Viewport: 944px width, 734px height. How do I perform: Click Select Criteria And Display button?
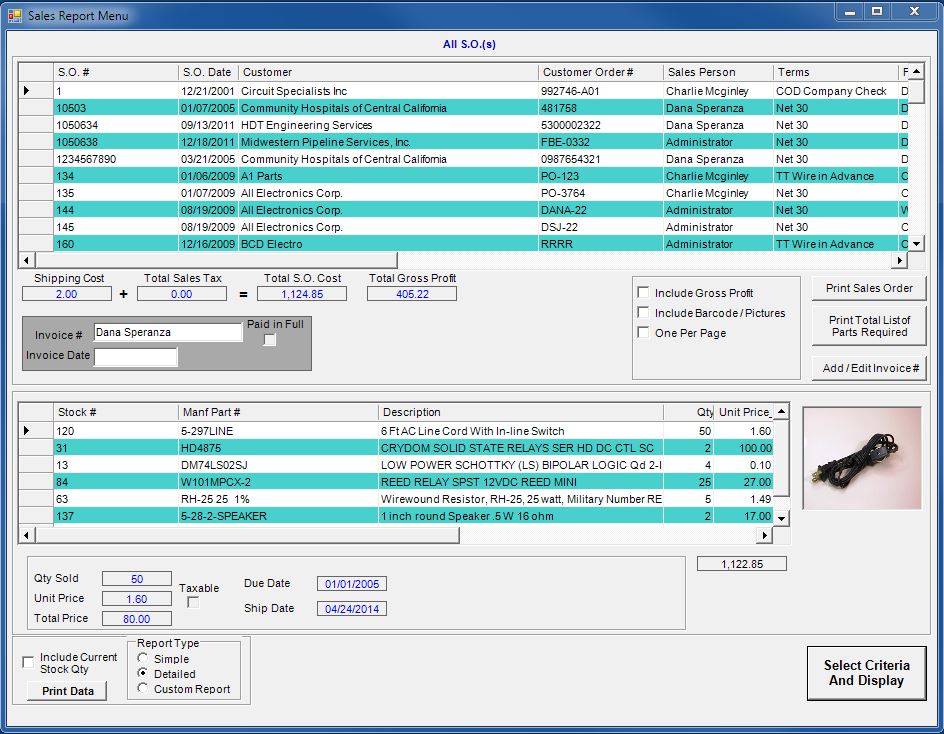pos(866,673)
